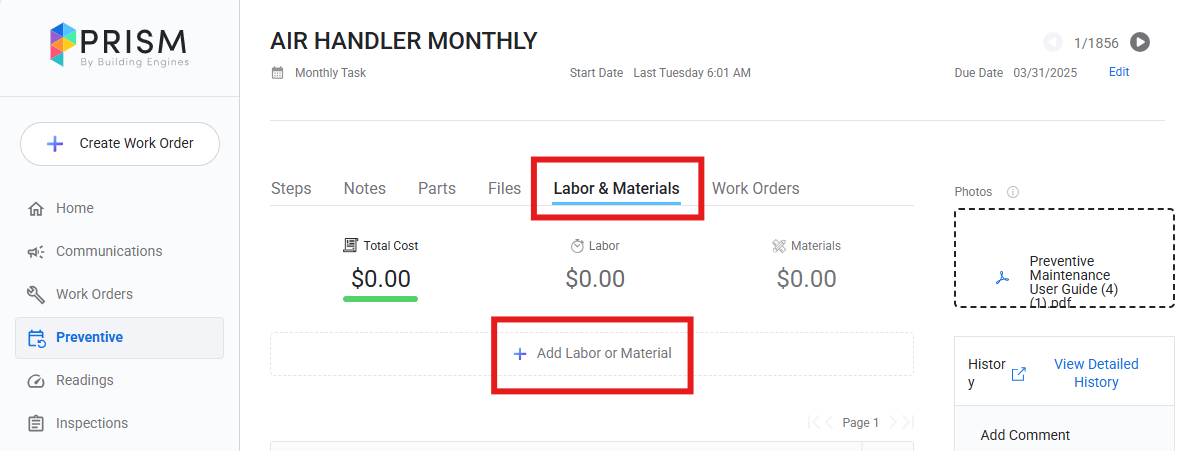This screenshot has height=451, width=1186.
Task: Go to next task arrow
Action: 1140,42
